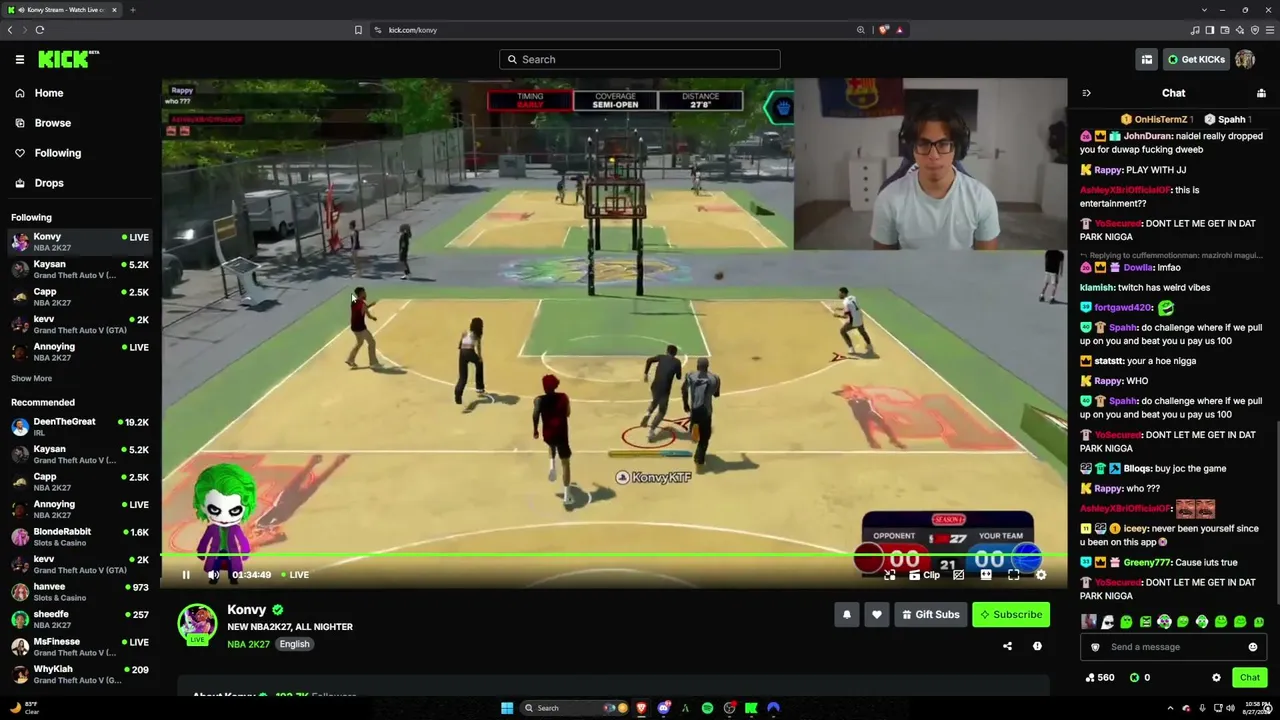
Task: Open sheedfe recommended channel
Action: click(x=80, y=620)
